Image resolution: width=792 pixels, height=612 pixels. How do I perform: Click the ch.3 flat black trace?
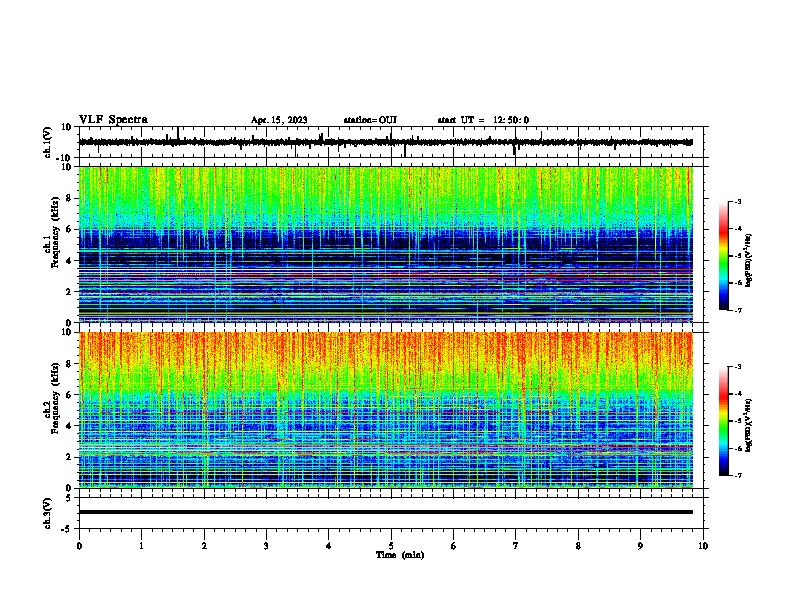coord(386,512)
